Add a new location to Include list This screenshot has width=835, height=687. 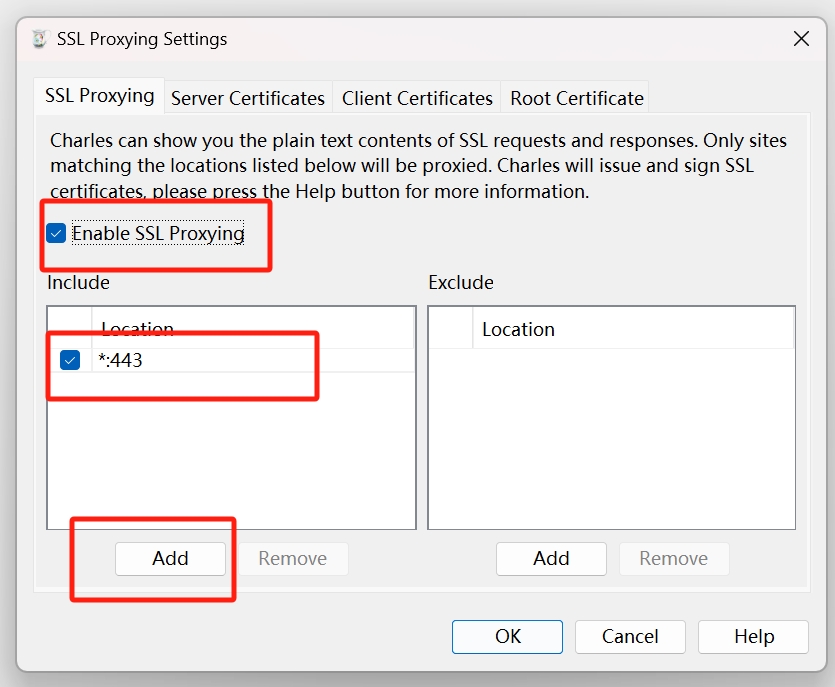pyautogui.click(x=170, y=559)
